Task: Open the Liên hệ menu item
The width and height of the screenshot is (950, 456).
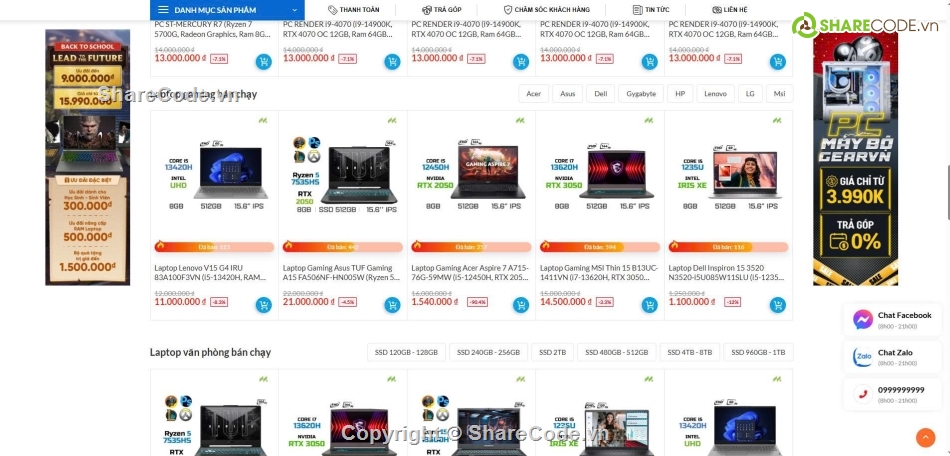Action: coord(729,10)
